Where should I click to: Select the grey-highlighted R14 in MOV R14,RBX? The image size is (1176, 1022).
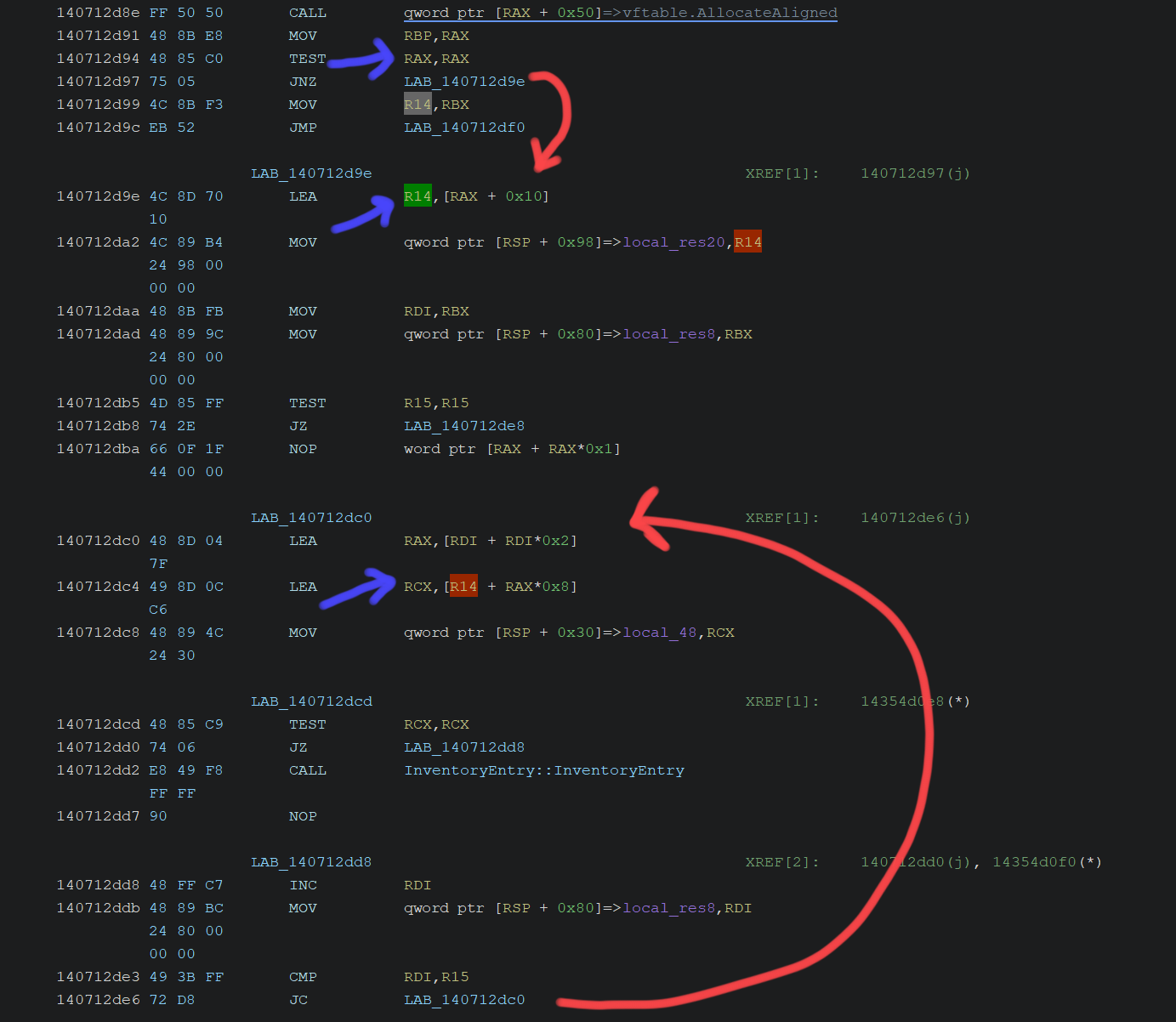(x=418, y=105)
